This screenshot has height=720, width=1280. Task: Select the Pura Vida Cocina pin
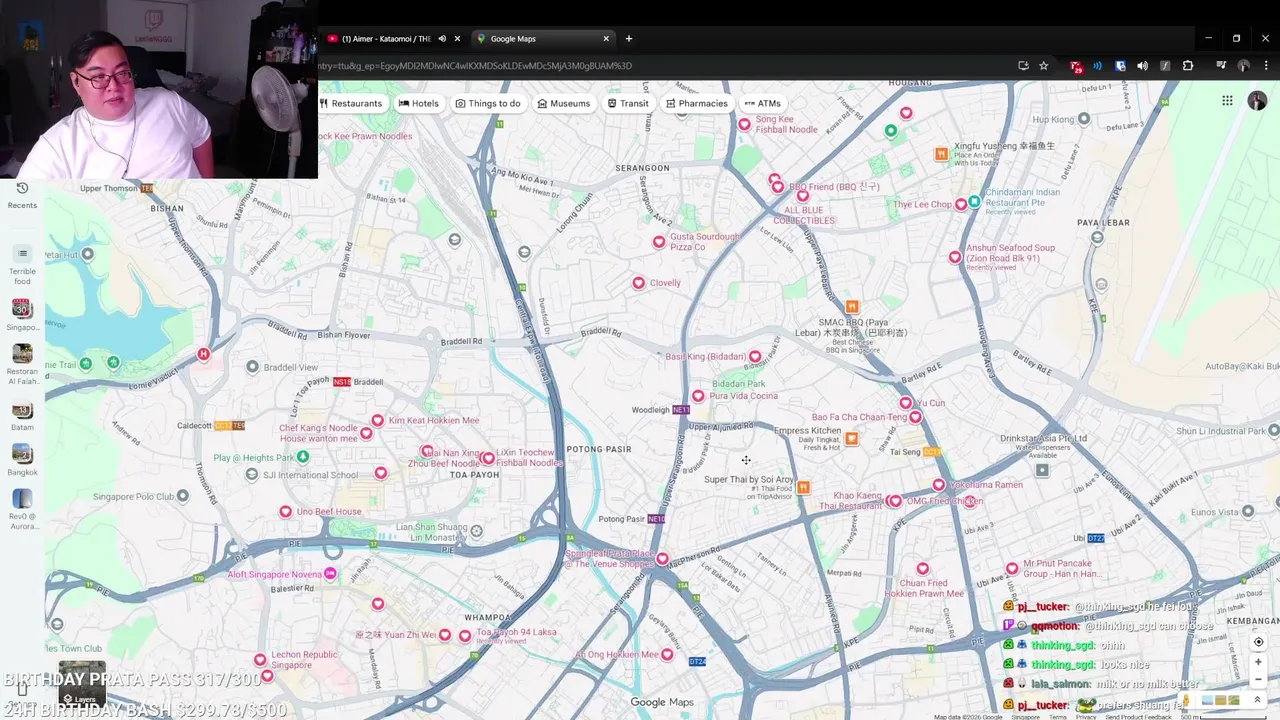698,396
